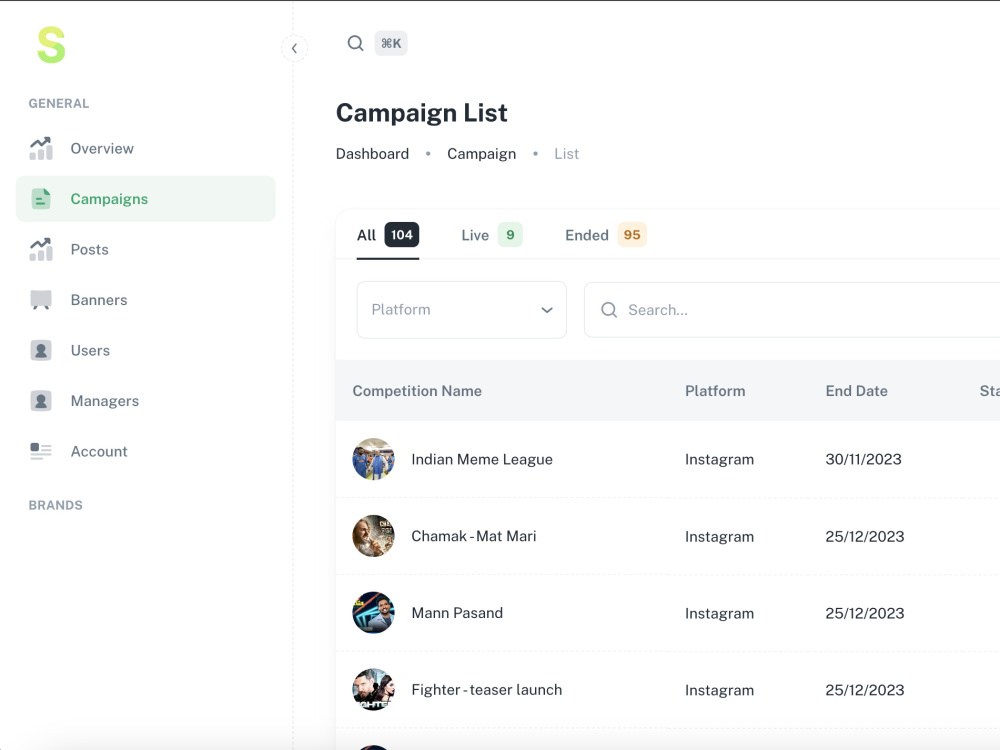Select Fighter - teaser launch campaign name
Viewport: 1000px width, 750px height.
pyautogui.click(x=487, y=690)
